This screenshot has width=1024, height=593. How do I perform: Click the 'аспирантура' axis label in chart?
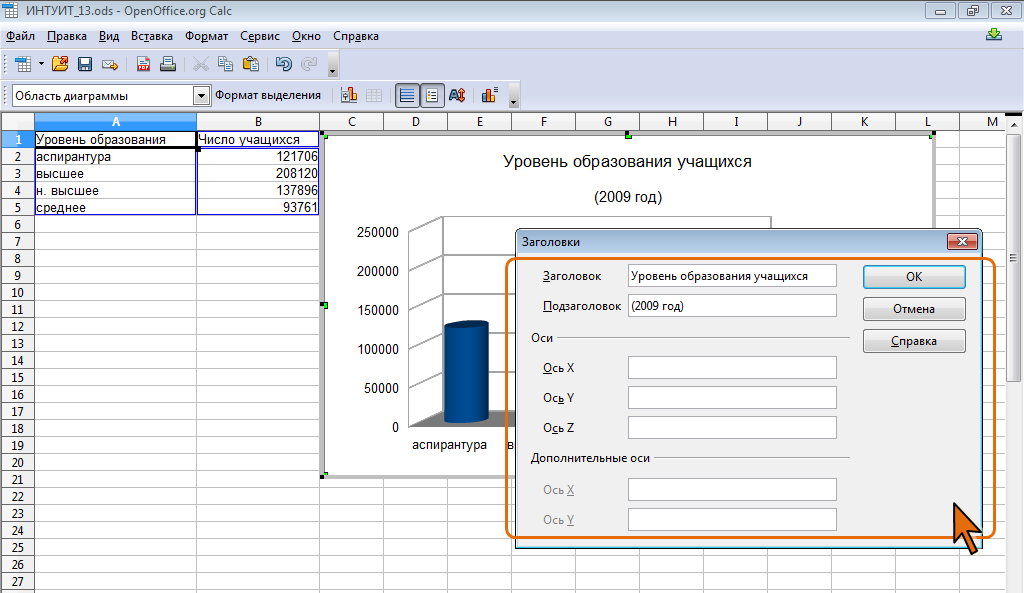tap(449, 445)
